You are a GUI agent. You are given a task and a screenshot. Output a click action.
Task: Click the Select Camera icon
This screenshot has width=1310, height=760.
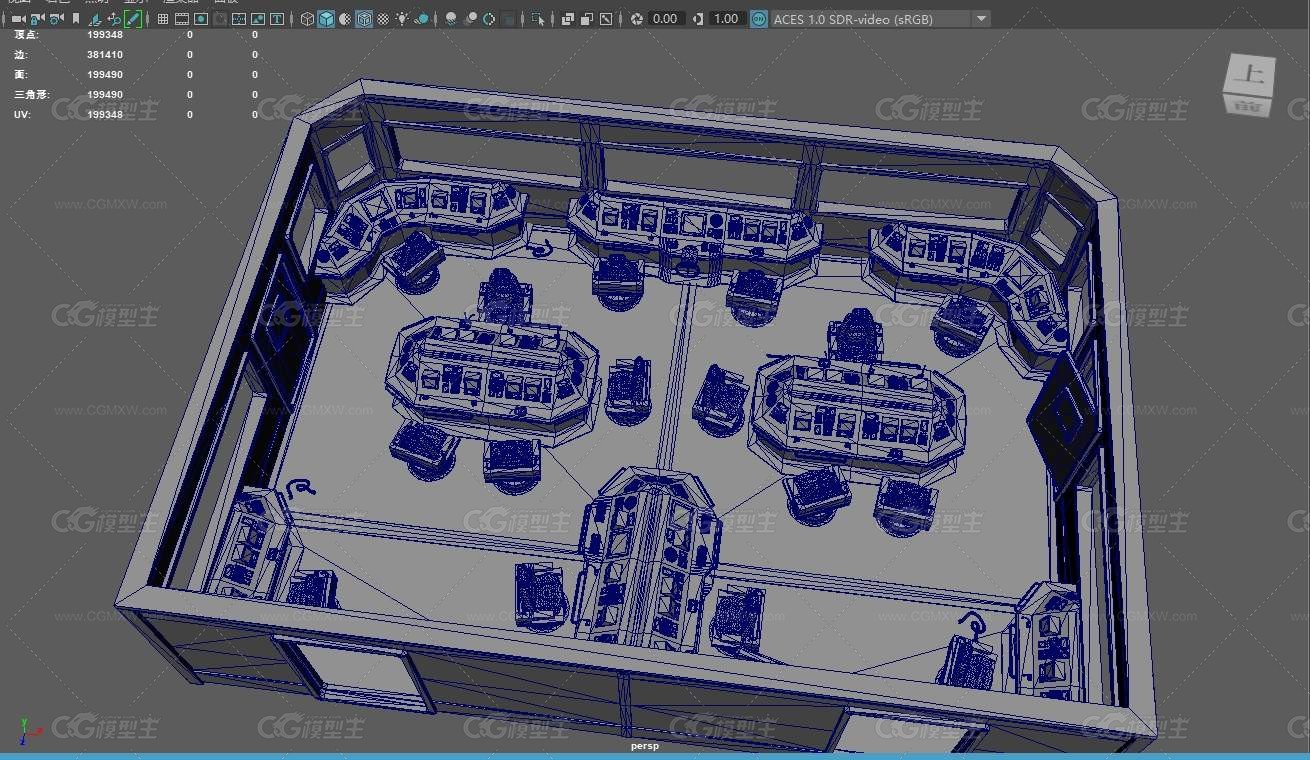point(18,19)
